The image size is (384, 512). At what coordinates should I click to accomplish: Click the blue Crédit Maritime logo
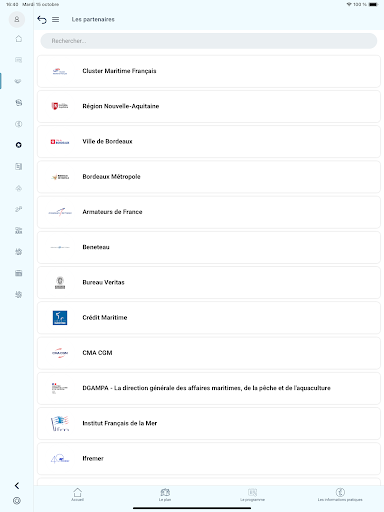pos(60,318)
